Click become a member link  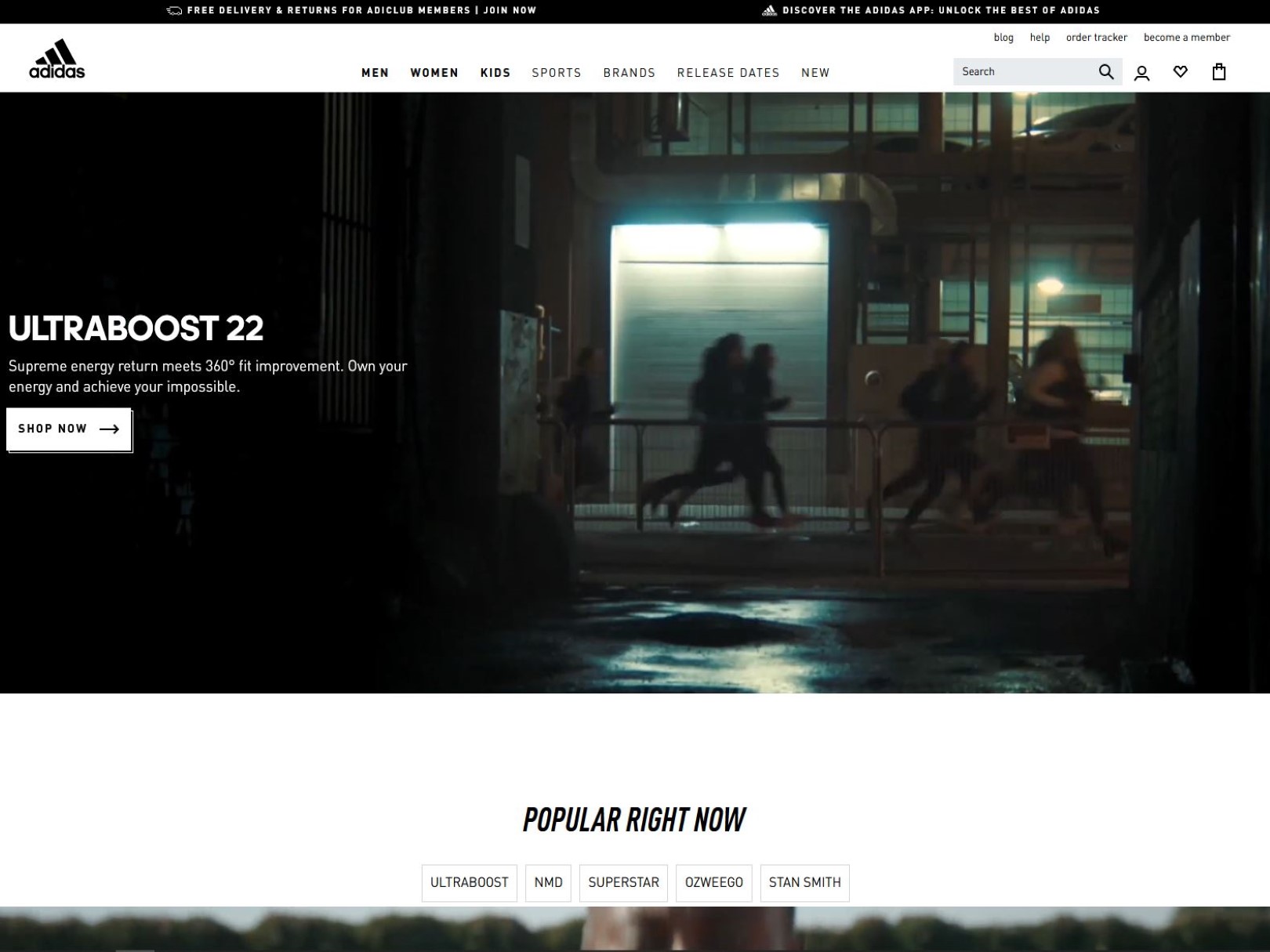[x=1186, y=38]
